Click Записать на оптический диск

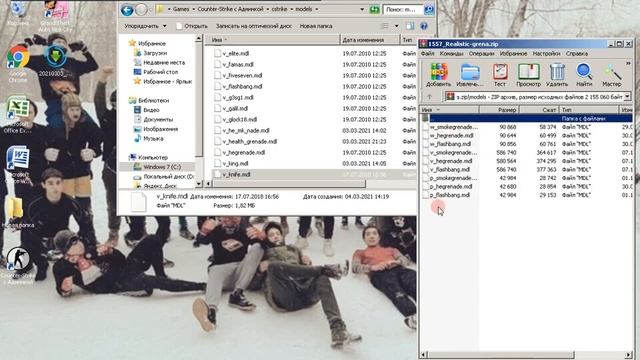point(253,26)
